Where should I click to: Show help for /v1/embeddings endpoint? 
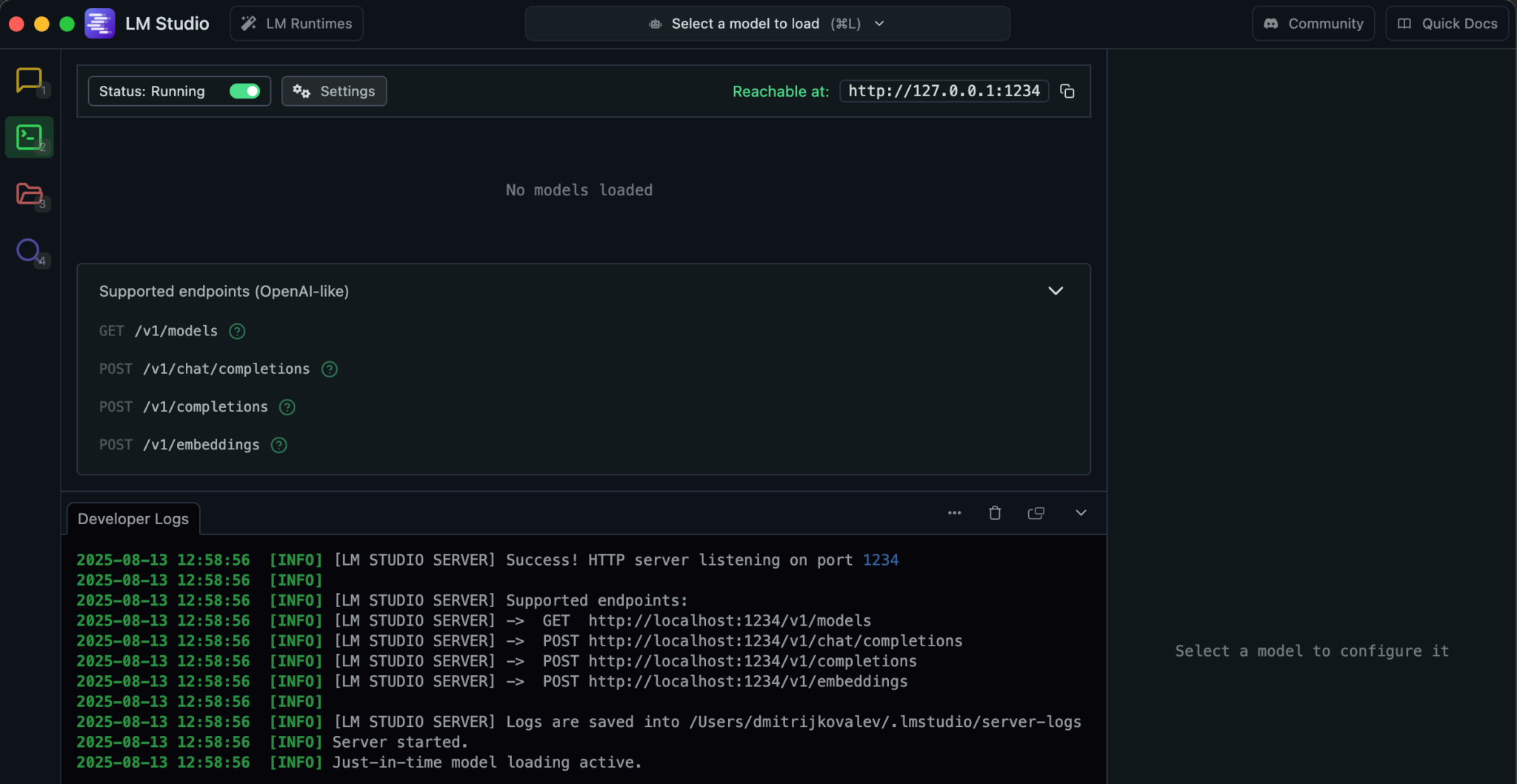click(x=279, y=445)
